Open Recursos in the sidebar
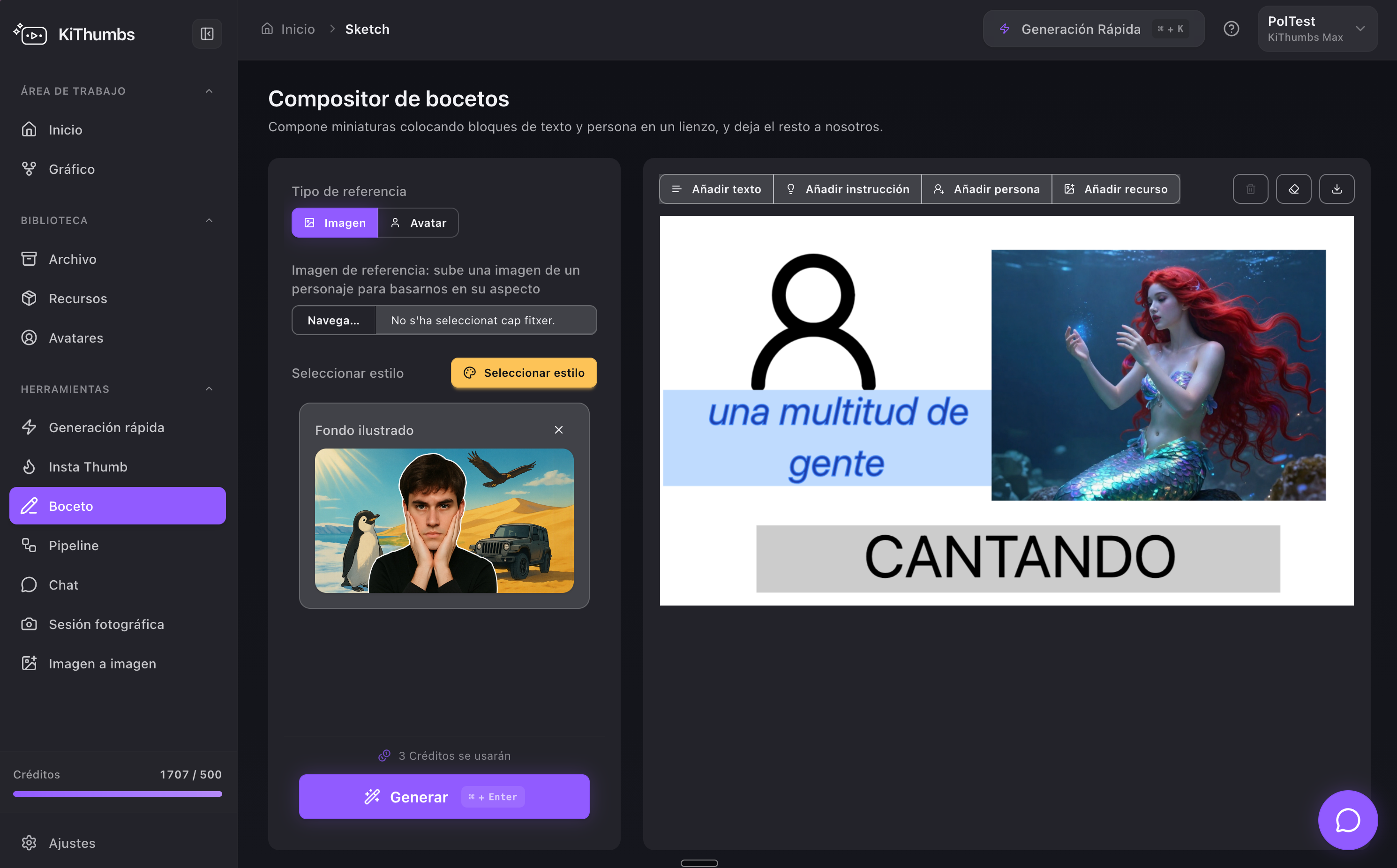Screen dimensions: 1397x868 click(118, 299)
